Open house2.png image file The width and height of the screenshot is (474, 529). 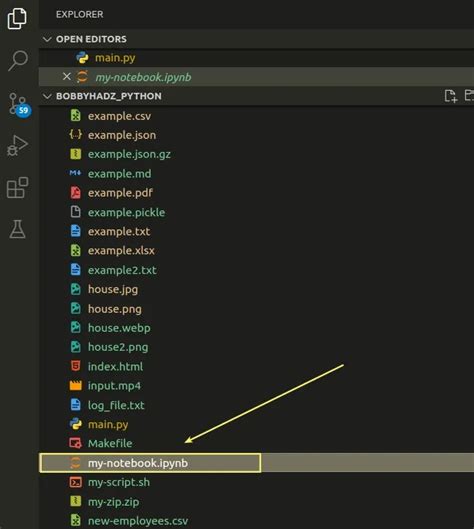[256, 347]
